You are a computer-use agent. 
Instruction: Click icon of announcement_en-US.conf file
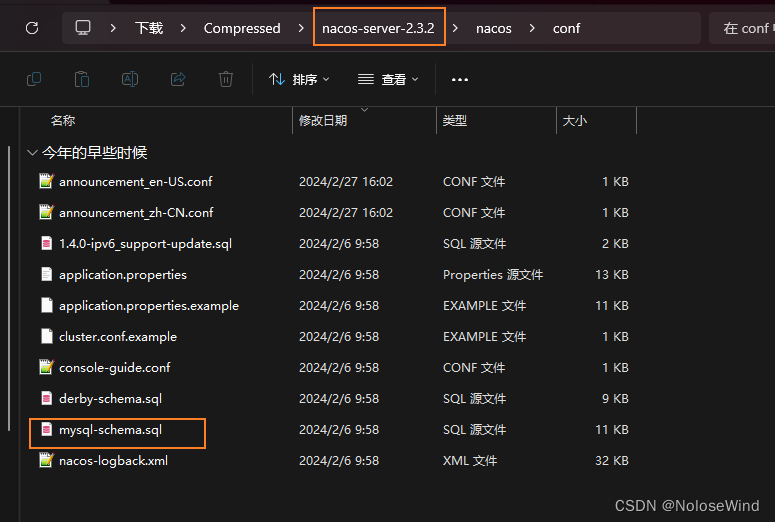tap(46, 181)
